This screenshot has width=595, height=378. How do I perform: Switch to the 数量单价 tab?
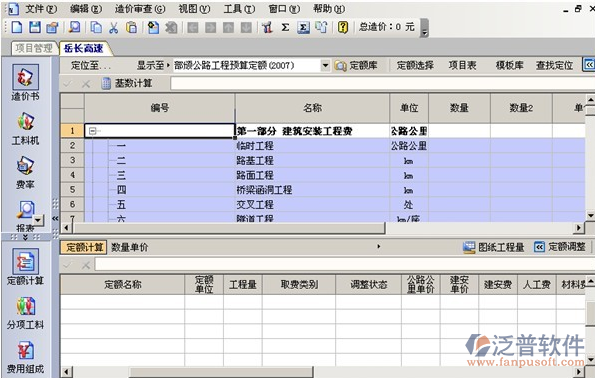point(129,247)
